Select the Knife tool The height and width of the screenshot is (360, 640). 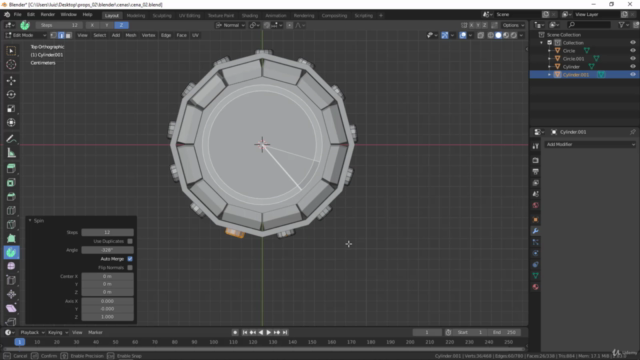[11, 224]
